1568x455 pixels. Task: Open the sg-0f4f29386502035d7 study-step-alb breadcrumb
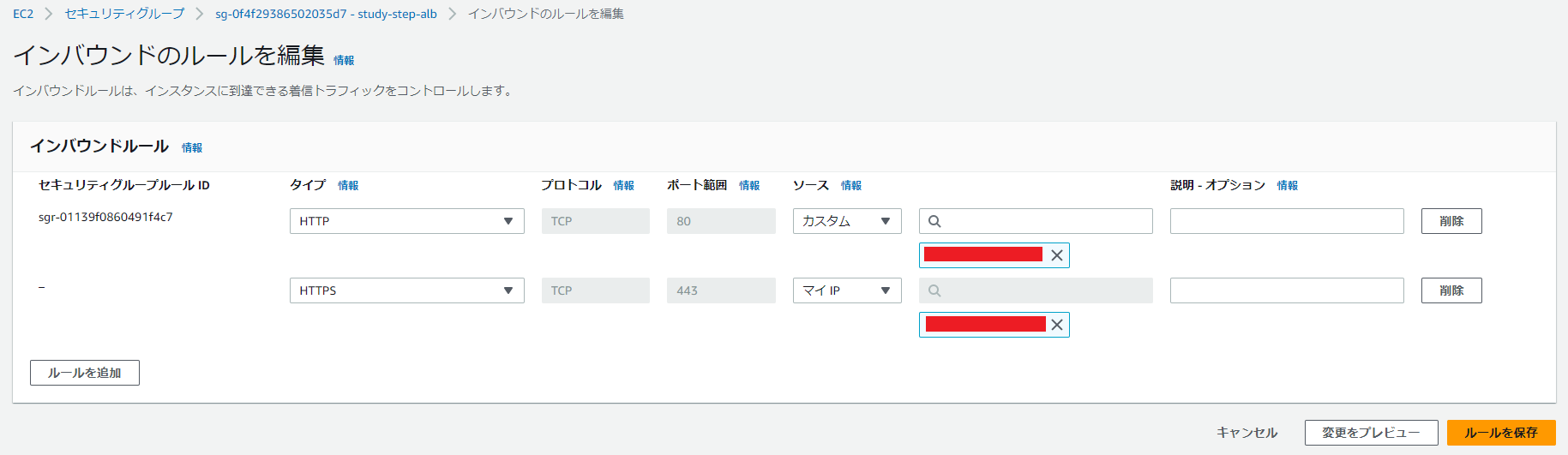[x=326, y=14]
